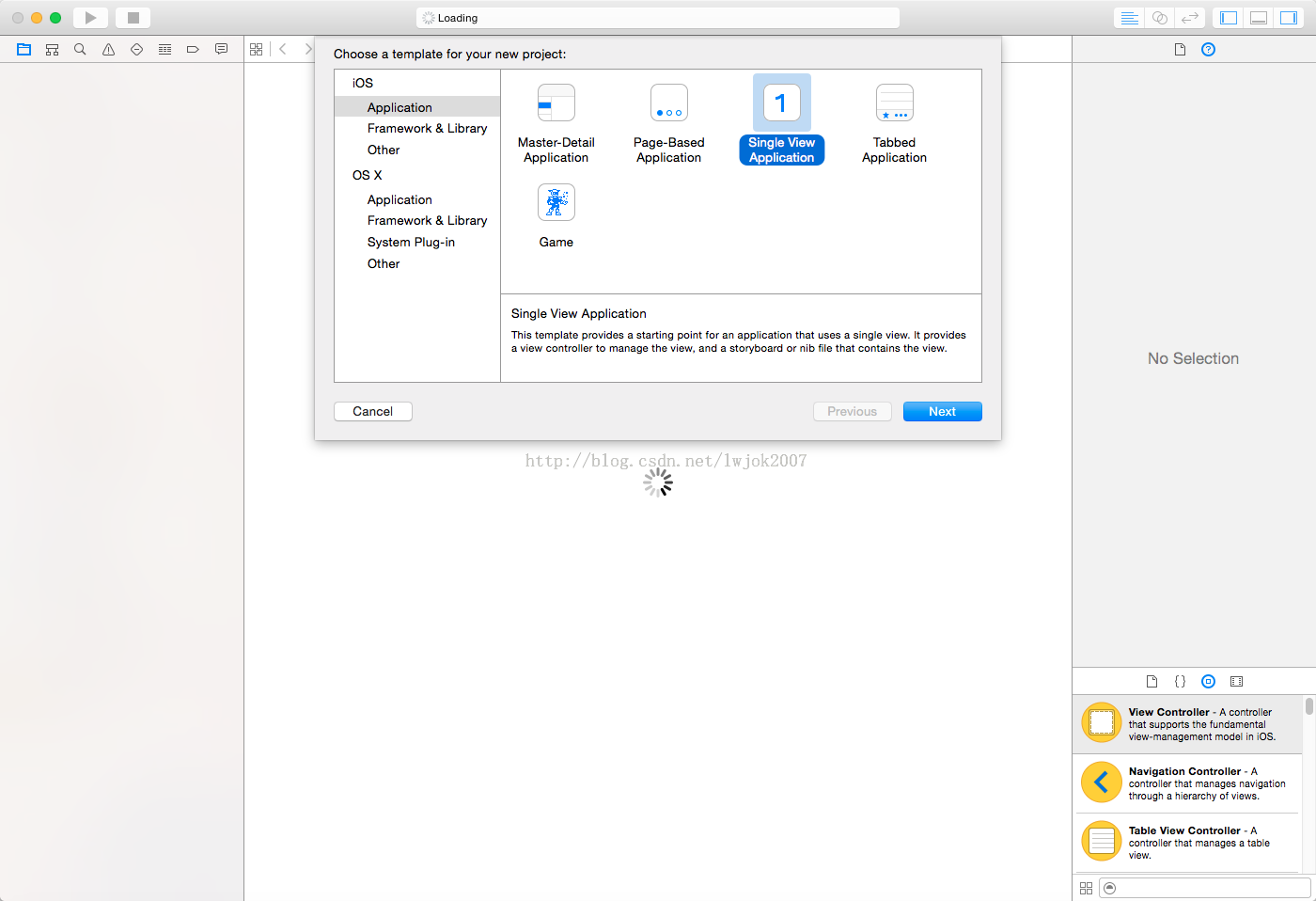Click the Cancel button

tap(373, 411)
